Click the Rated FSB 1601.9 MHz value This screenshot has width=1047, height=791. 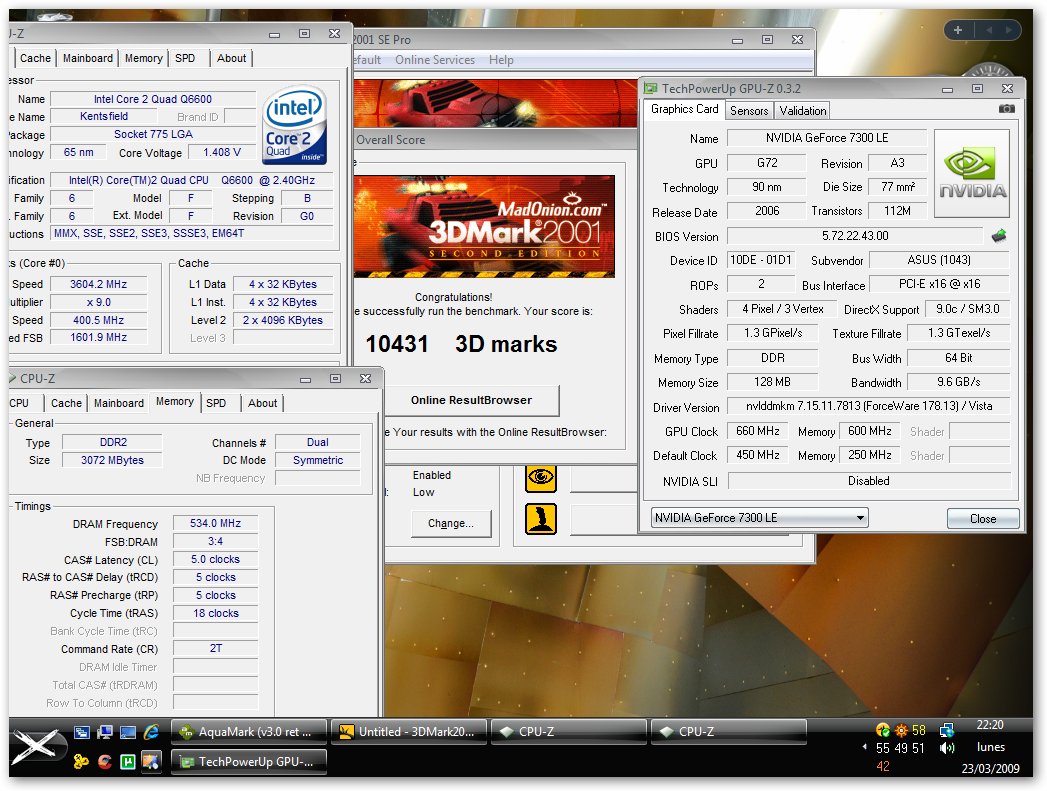click(99, 337)
